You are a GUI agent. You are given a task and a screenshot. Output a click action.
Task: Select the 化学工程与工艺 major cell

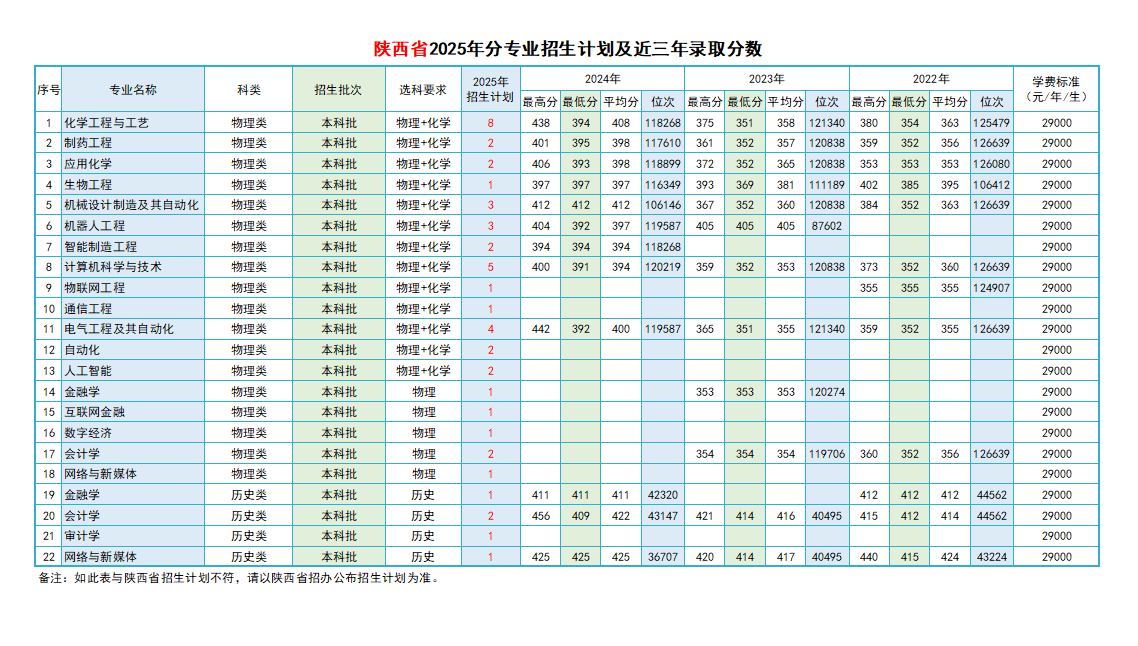pos(106,122)
